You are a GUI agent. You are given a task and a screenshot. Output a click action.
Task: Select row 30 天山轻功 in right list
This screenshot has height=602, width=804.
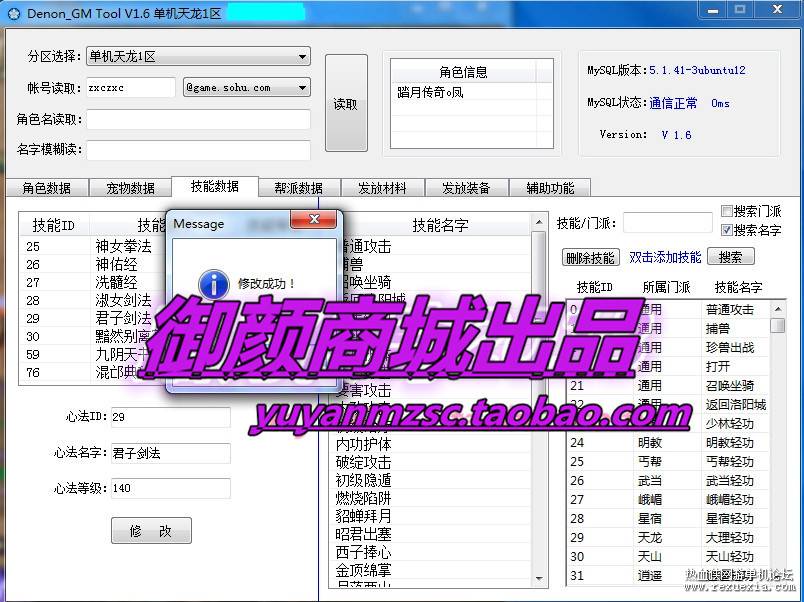click(668, 556)
